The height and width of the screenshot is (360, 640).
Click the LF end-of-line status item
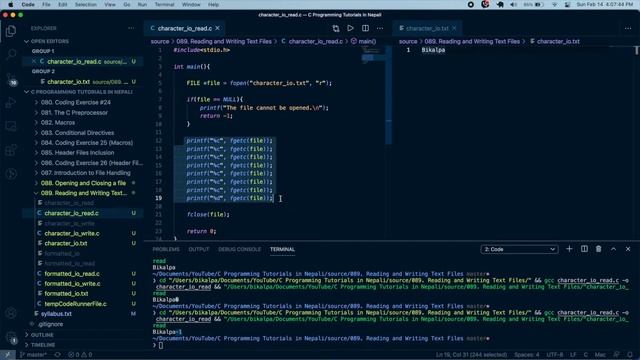click(x=573, y=355)
